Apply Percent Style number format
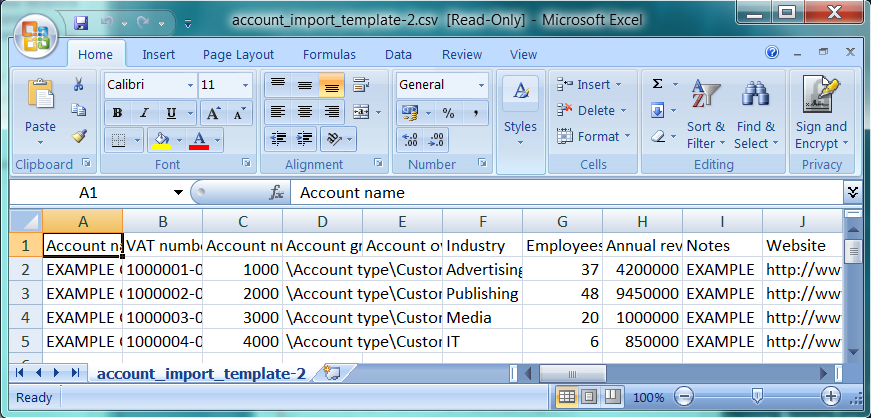 [x=448, y=113]
